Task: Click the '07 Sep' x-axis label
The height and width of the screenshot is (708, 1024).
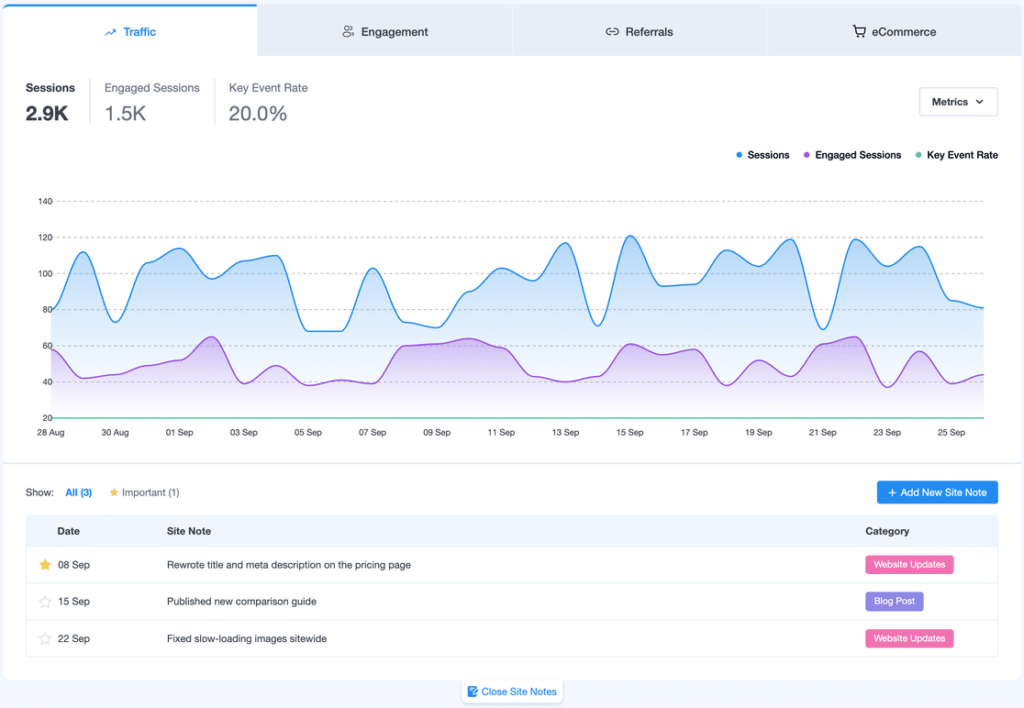Action: point(372,432)
